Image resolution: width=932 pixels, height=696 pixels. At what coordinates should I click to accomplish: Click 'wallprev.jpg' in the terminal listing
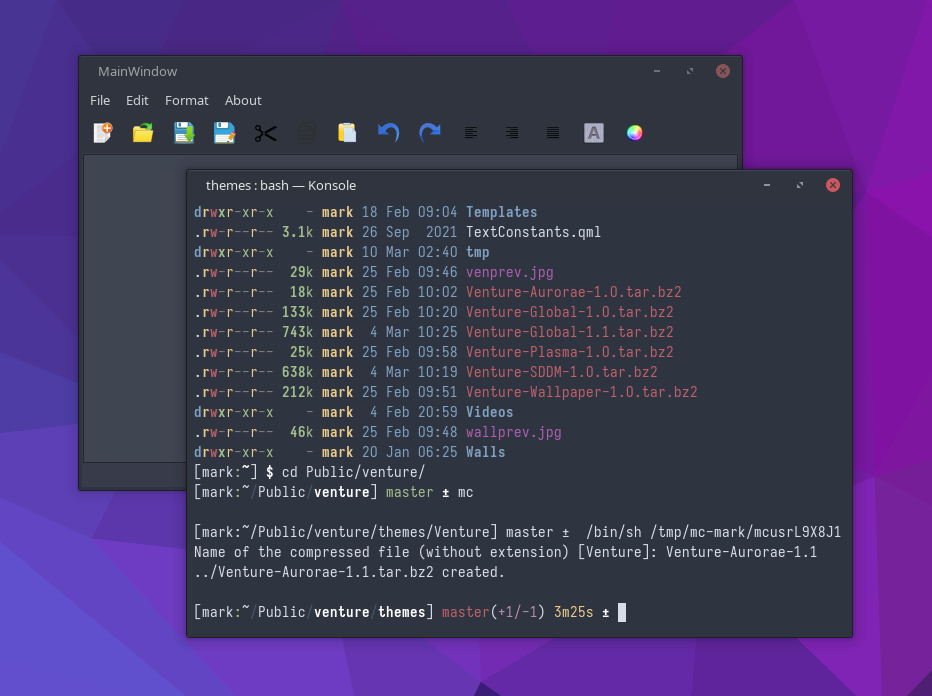(514, 432)
